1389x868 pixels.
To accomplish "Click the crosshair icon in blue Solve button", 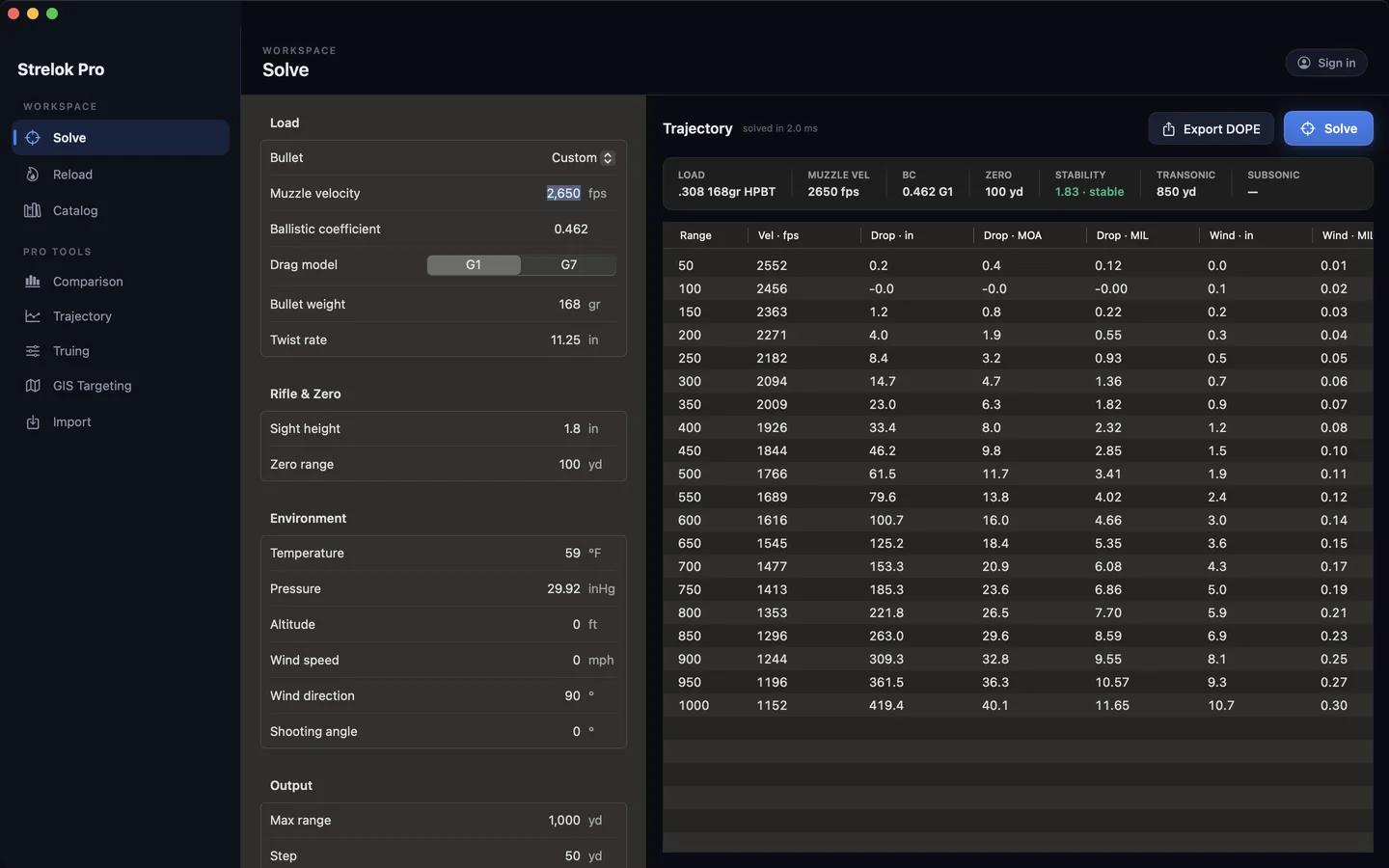I will (x=1308, y=128).
